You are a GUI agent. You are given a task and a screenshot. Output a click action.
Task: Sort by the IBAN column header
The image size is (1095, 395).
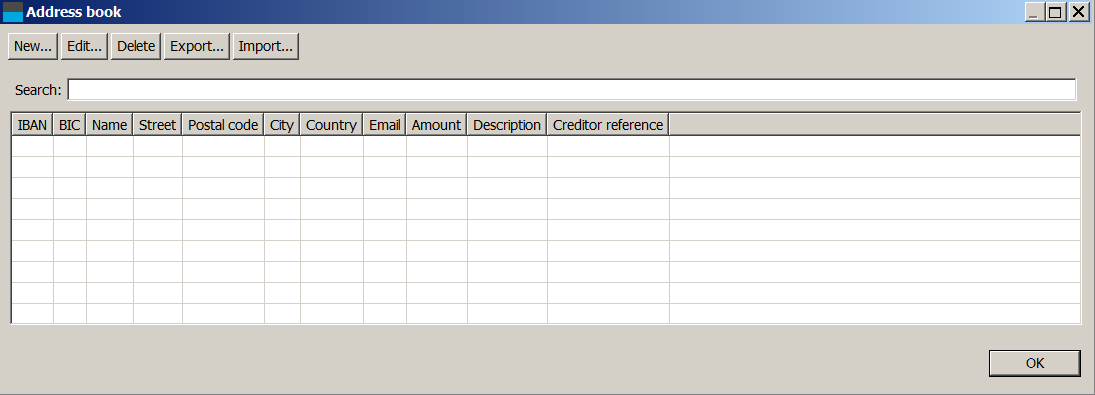coord(33,125)
